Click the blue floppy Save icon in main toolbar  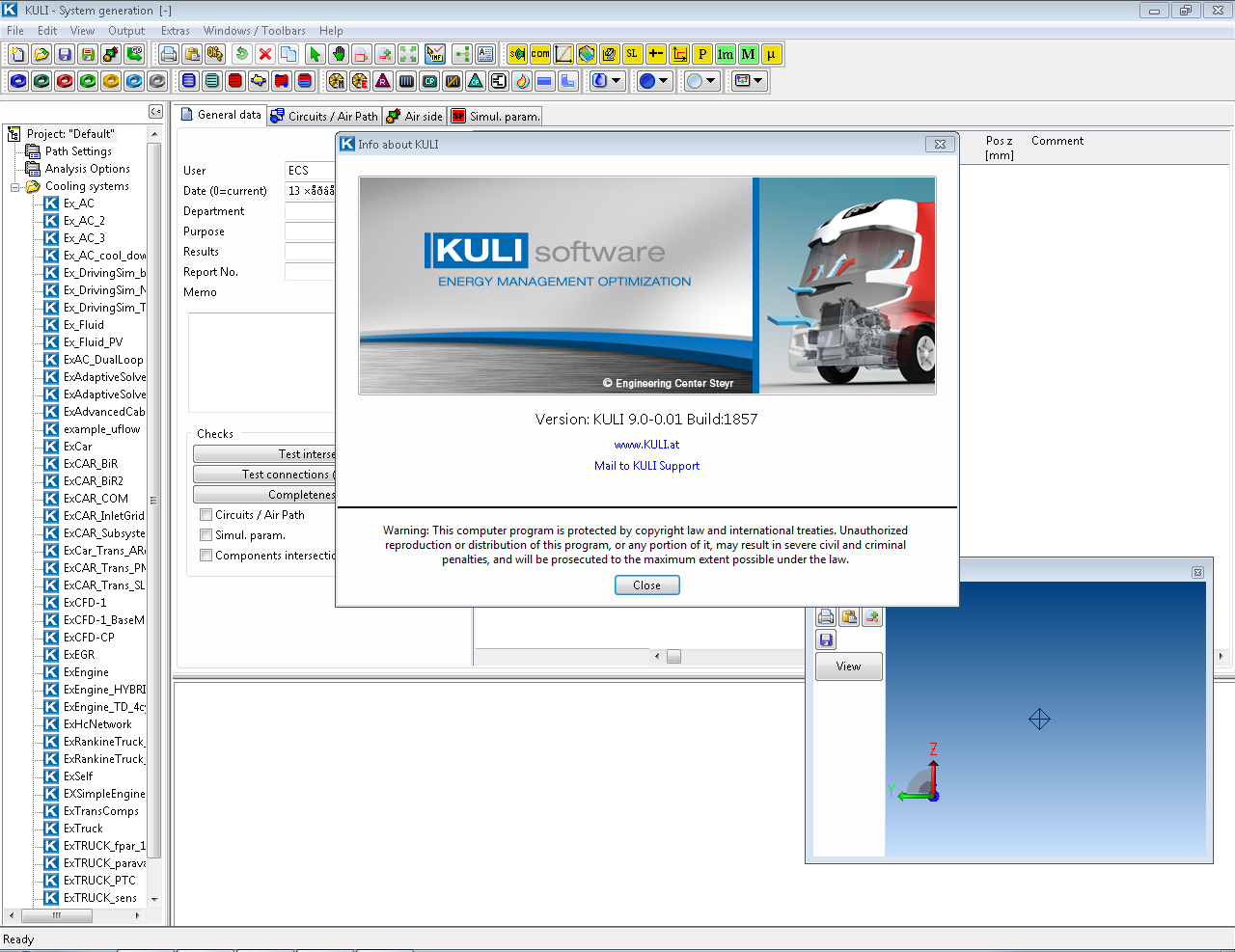65,54
